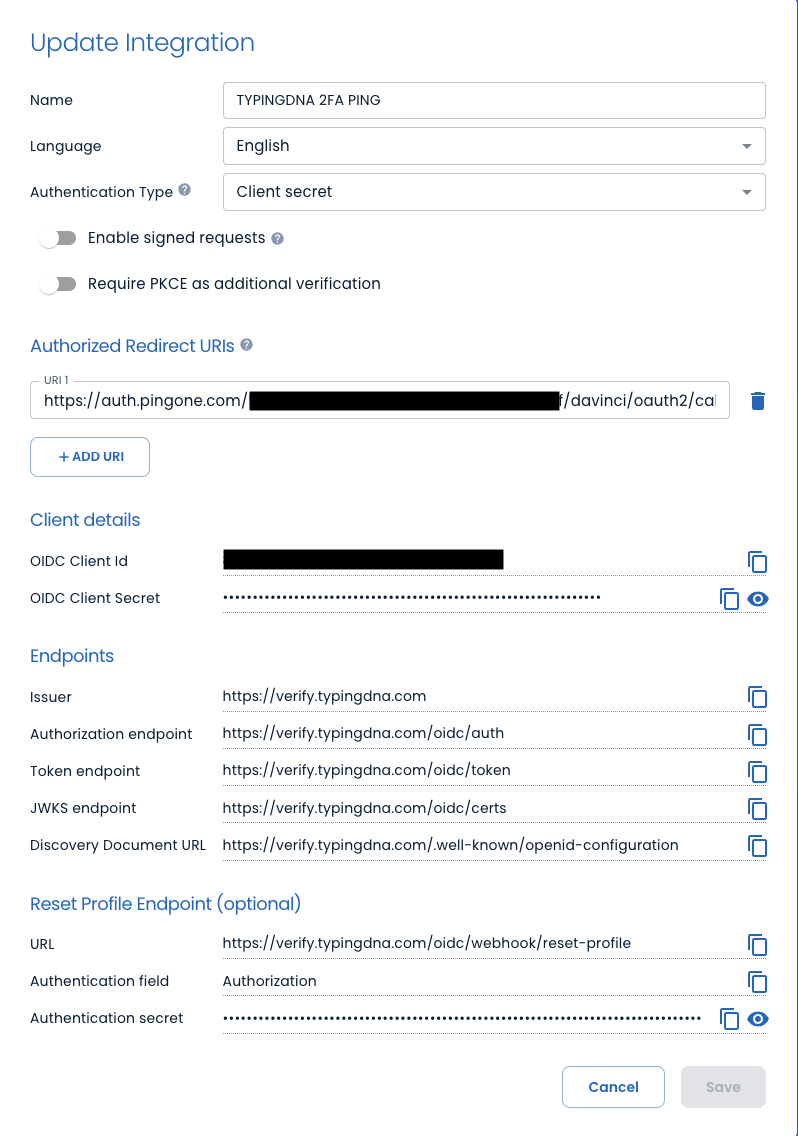The image size is (798, 1136).
Task: Reveal the OIDC Client Secret with eye icon
Action: (757, 598)
